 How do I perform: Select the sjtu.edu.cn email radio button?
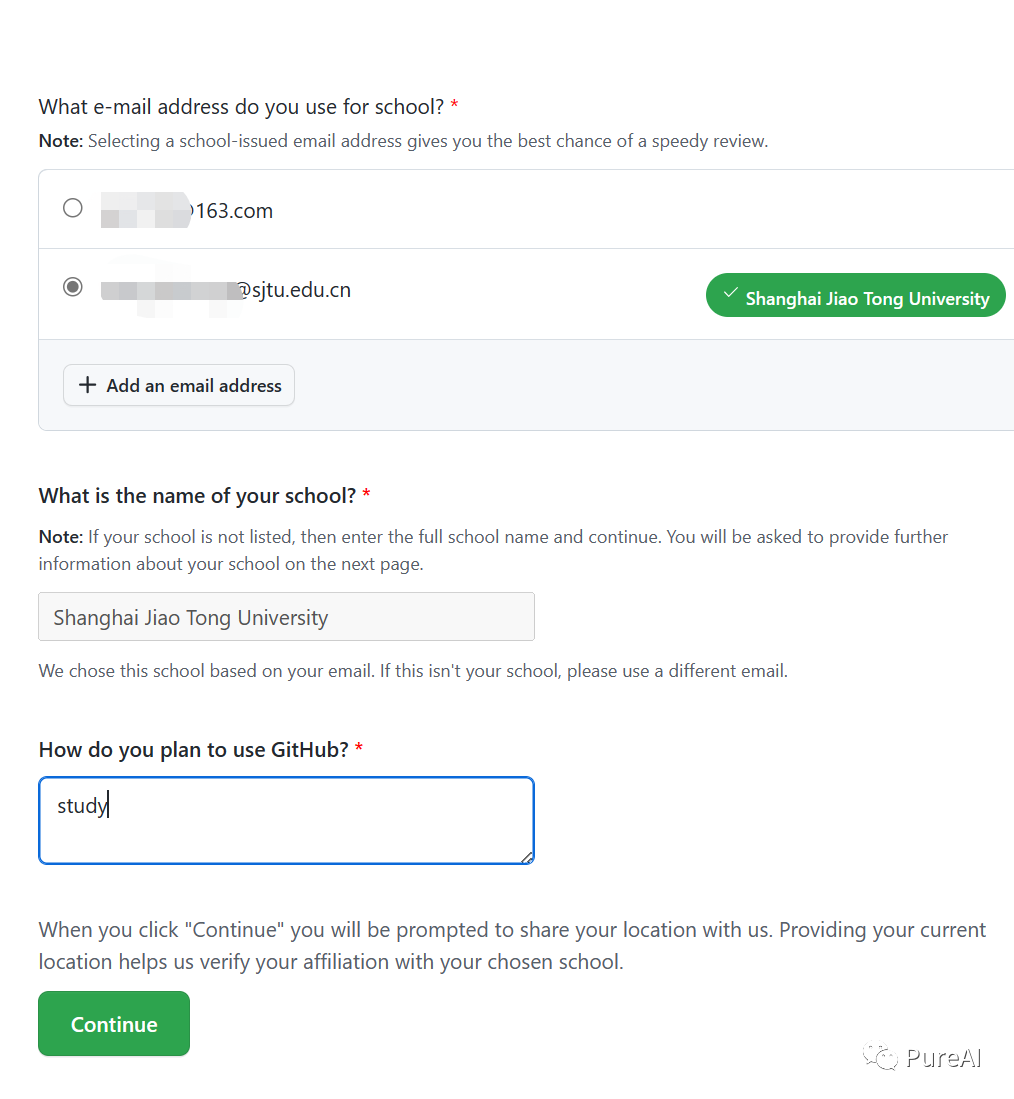[72, 287]
